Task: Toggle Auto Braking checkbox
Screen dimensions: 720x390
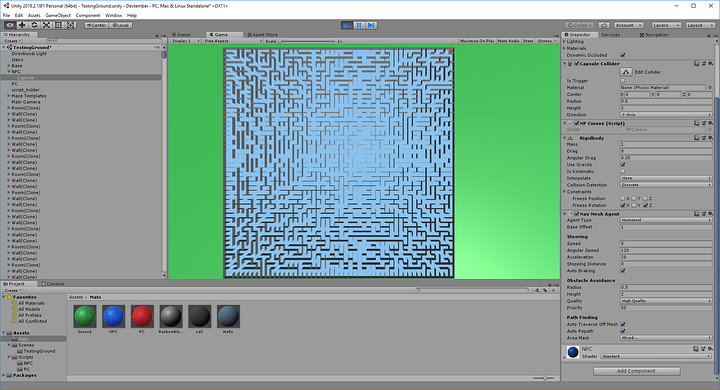Action: click(623, 271)
